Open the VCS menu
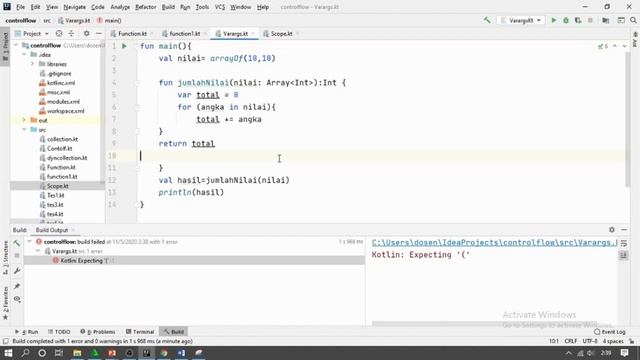Image resolution: width=640 pixels, height=360 pixels. pyautogui.click(x=220, y=7)
